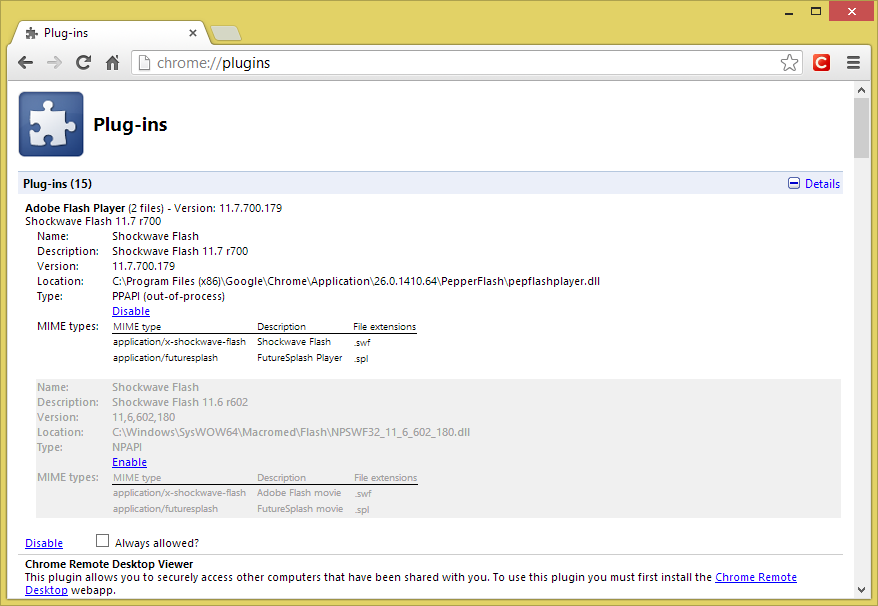The width and height of the screenshot is (878, 606).
Task: Open the Chrome hamburger menu
Action: pos(853,63)
